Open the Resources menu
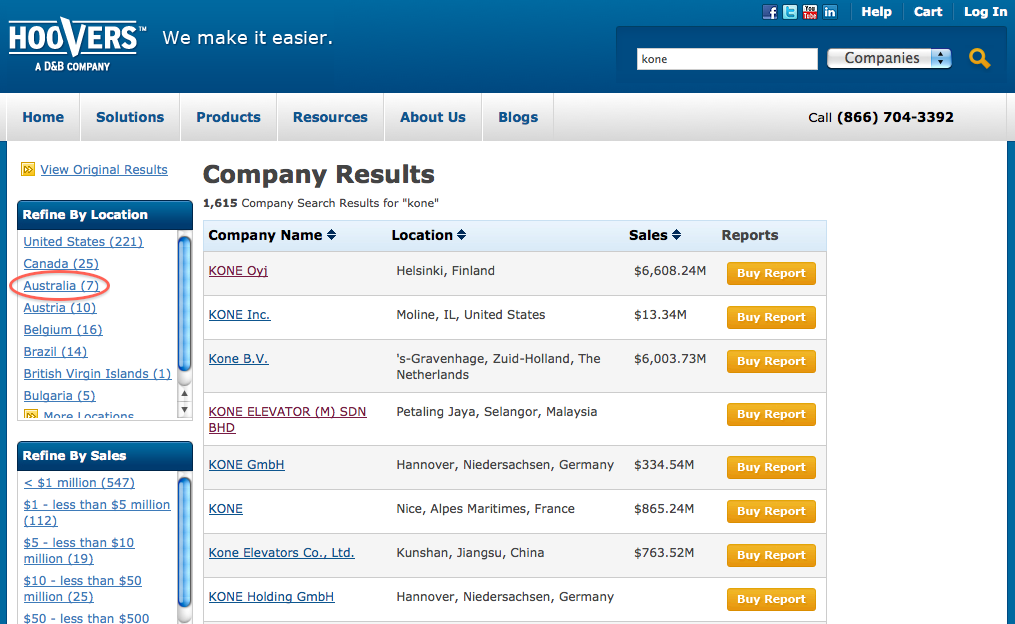 [330, 117]
